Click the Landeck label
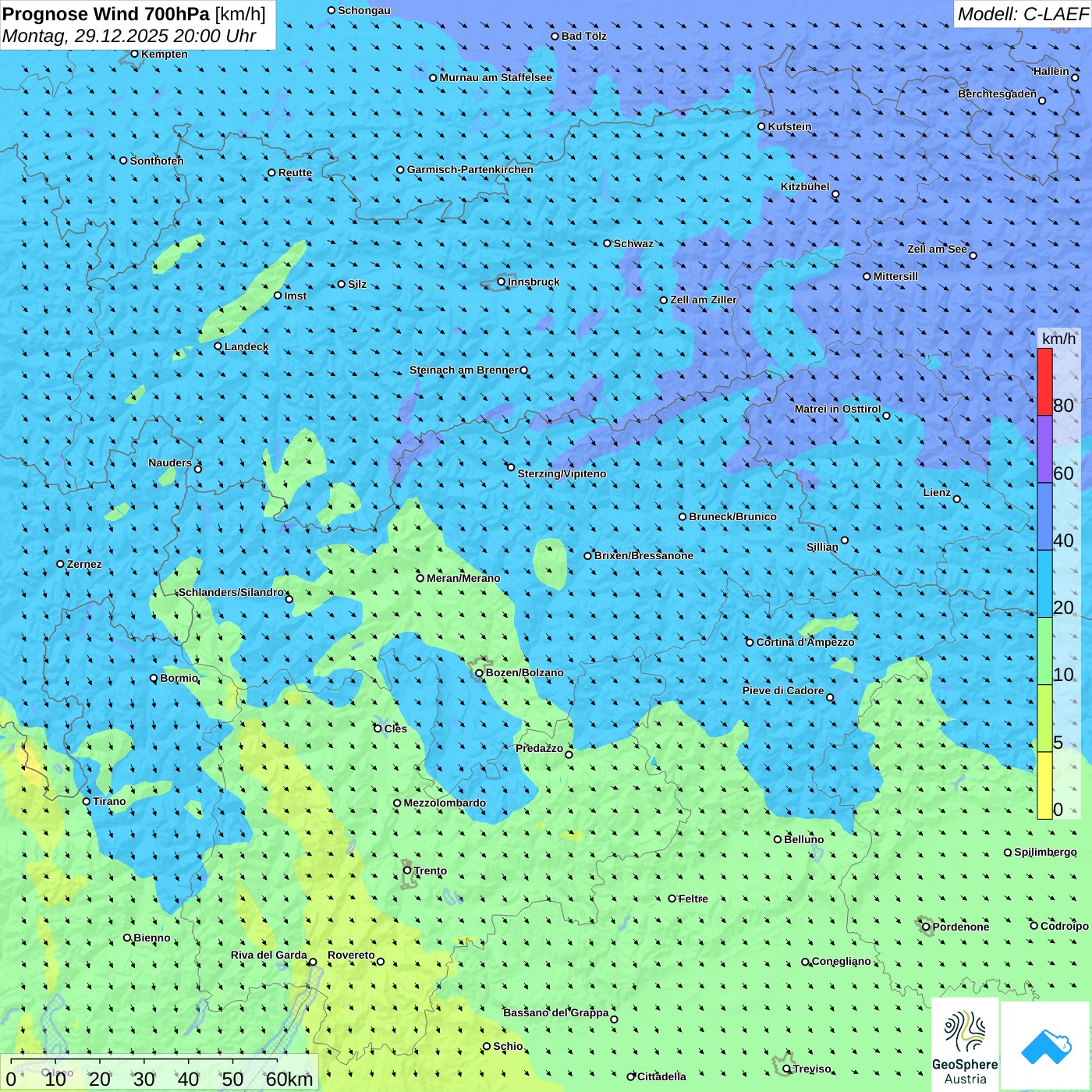The width and height of the screenshot is (1092, 1092). [246, 346]
